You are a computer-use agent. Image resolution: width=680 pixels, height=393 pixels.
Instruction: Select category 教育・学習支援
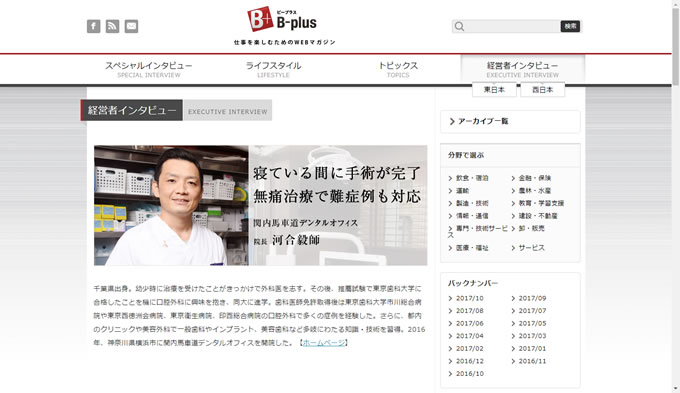[541, 203]
